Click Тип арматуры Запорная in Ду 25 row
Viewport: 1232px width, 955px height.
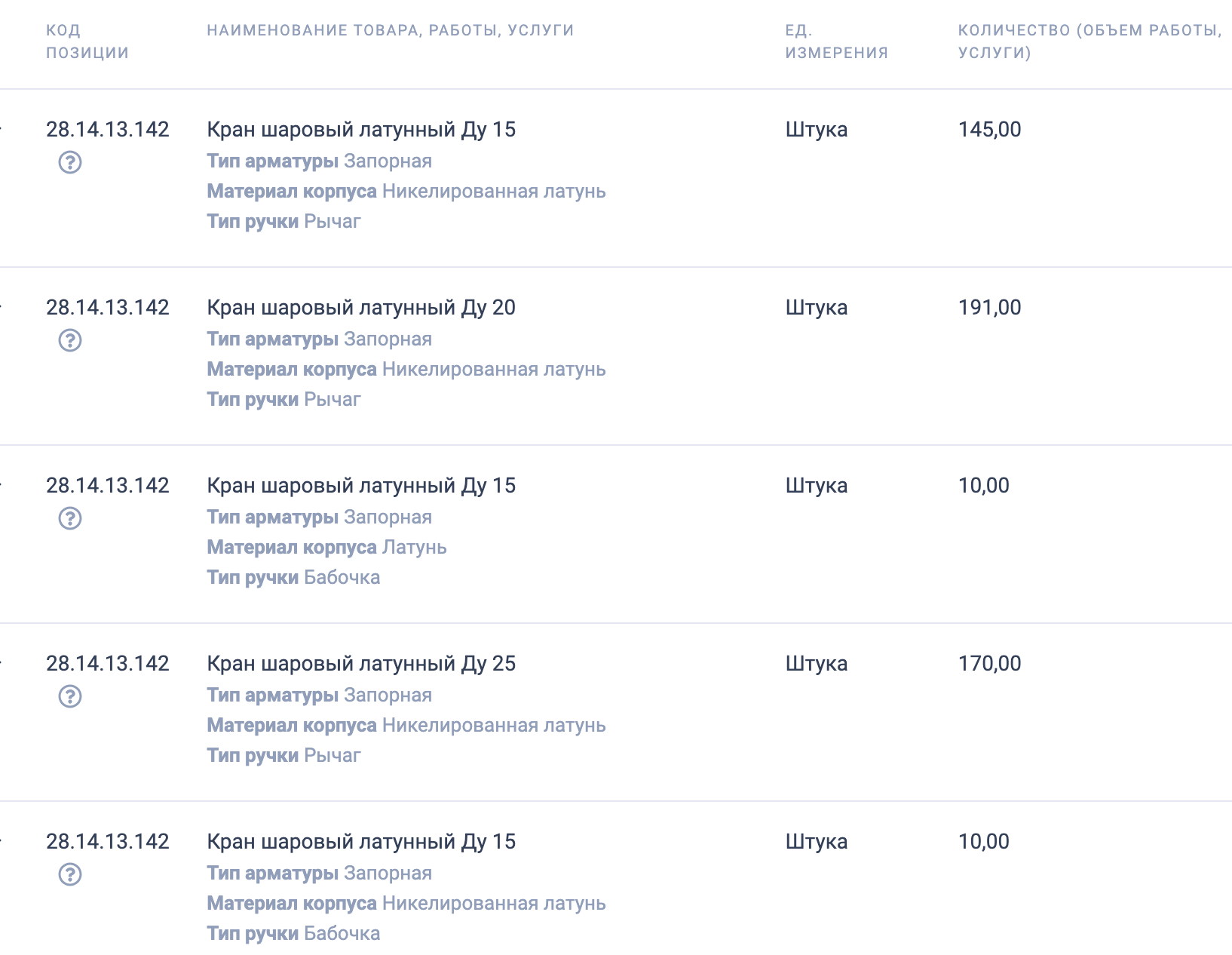click(x=320, y=695)
